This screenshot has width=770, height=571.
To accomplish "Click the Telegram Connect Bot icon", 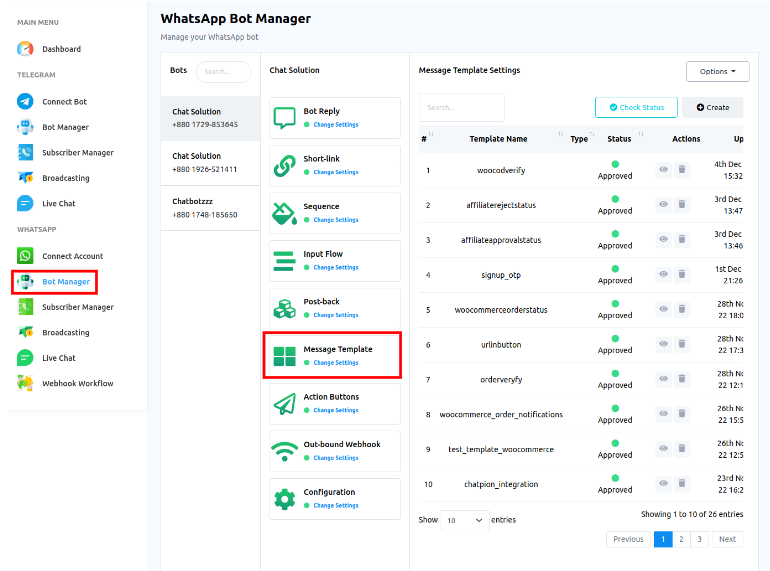I will tap(25, 101).
